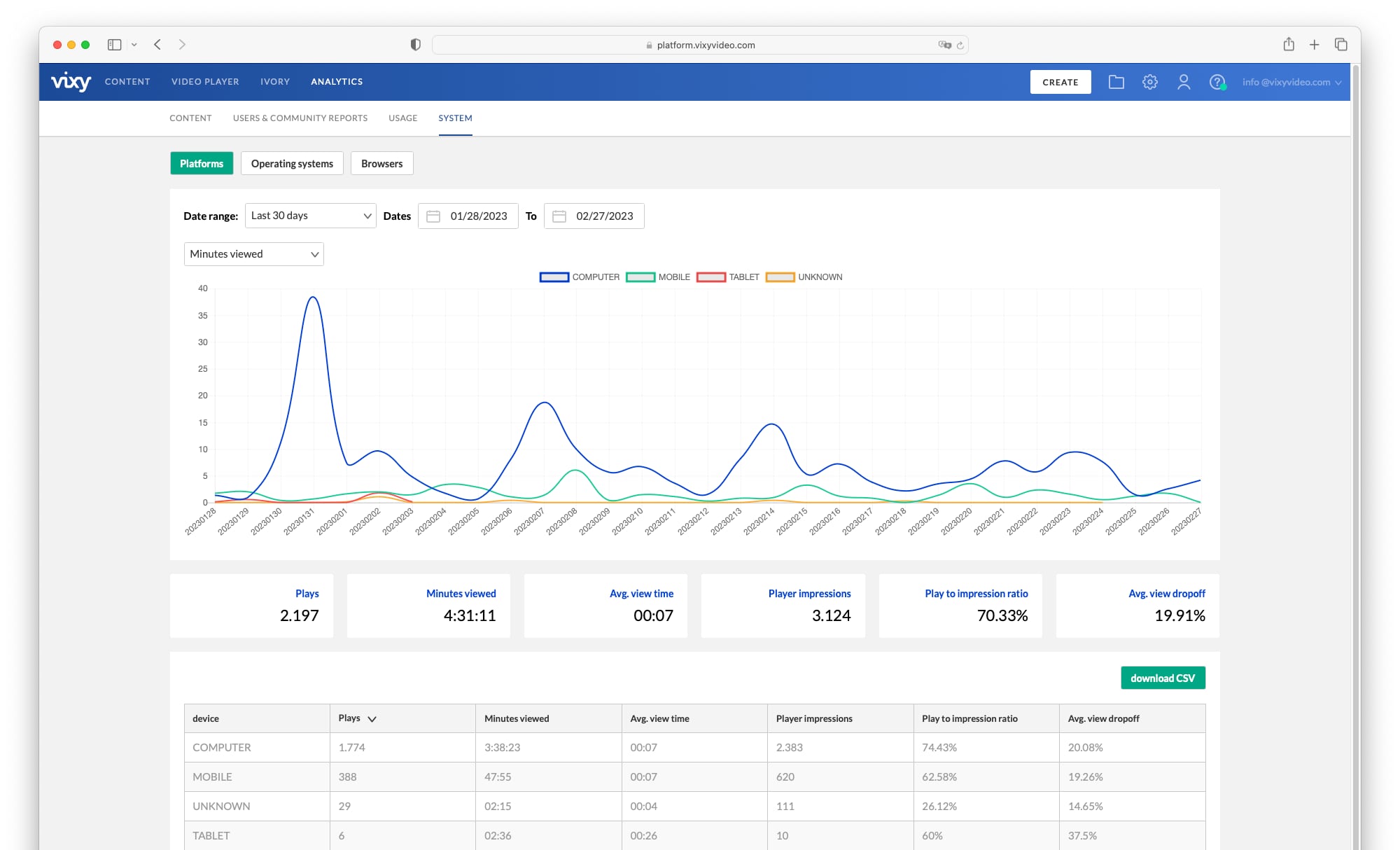Screen dimensions: 1400x850
Task: Select the Operating systems button
Action: coord(292,163)
